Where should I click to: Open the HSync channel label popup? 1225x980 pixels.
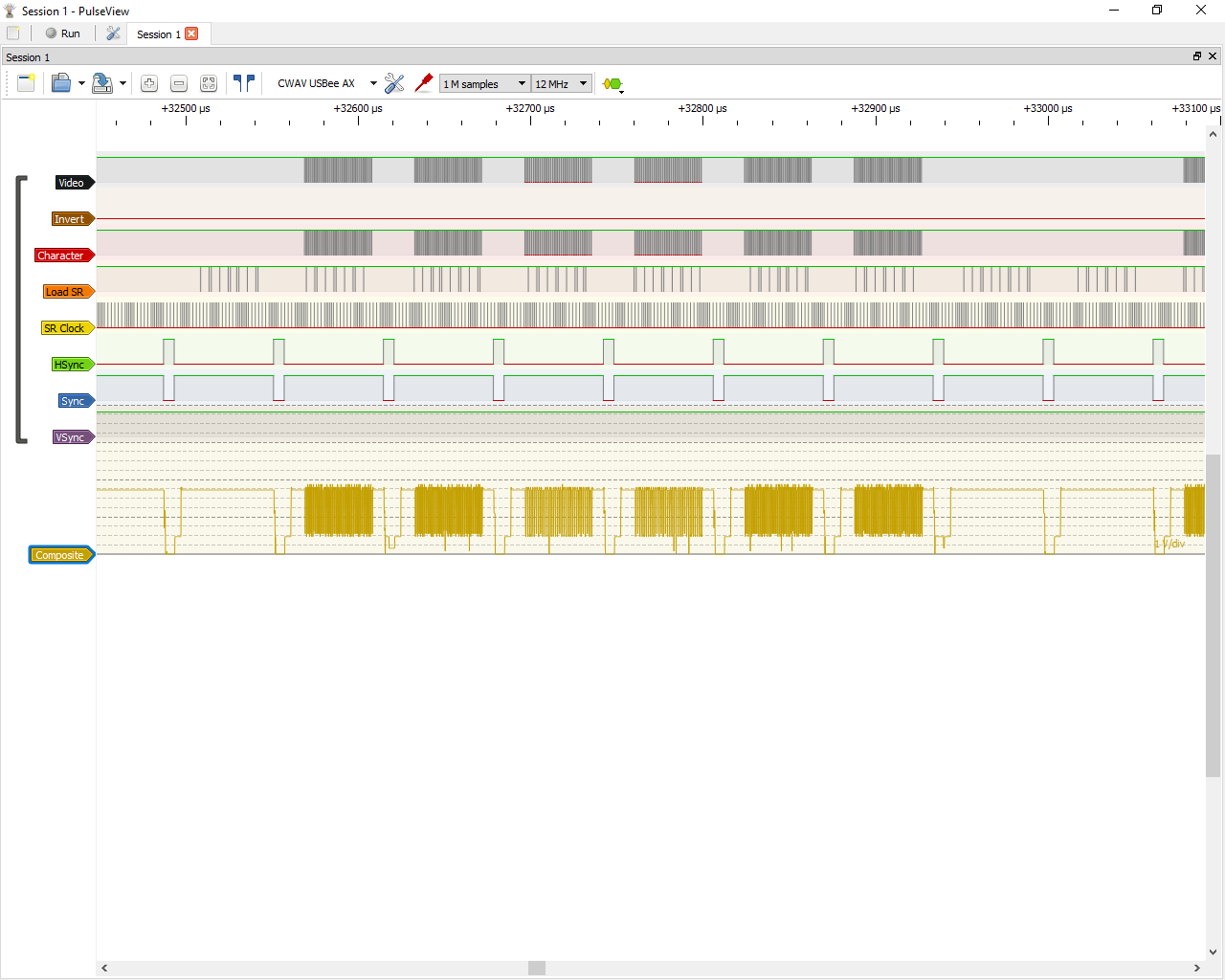[x=72, y=364]
